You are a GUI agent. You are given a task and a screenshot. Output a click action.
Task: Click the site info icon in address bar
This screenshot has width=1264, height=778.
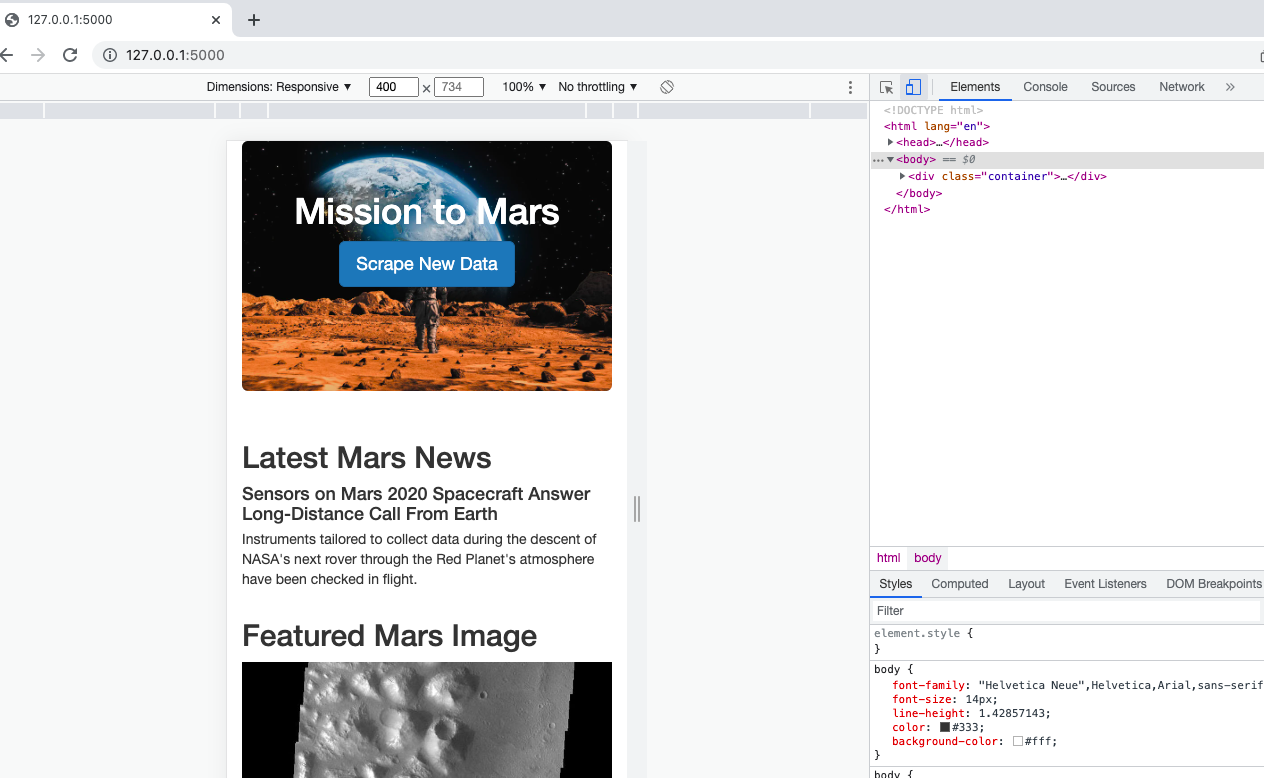click(108, 55)
